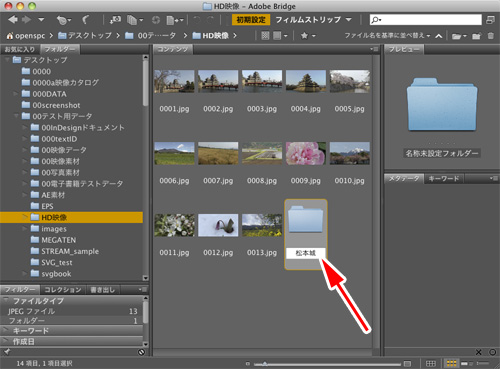Open the コンテンツ panel tab

tap(173, 50)
